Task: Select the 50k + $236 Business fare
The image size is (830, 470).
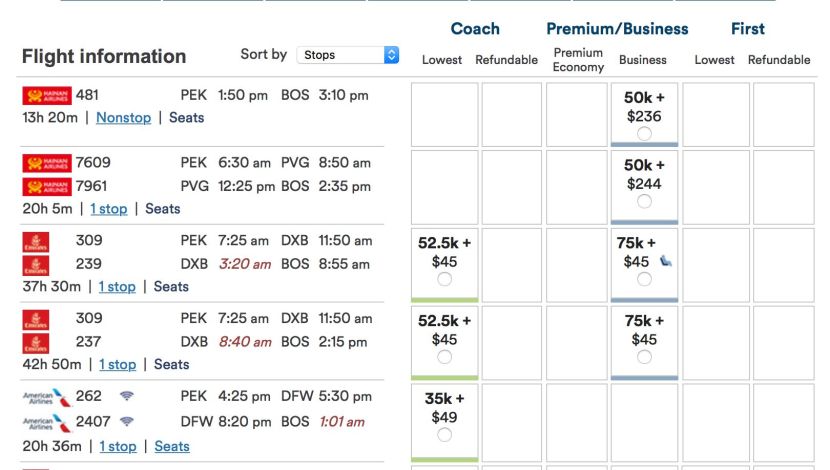Action: (x=644, y=133)
